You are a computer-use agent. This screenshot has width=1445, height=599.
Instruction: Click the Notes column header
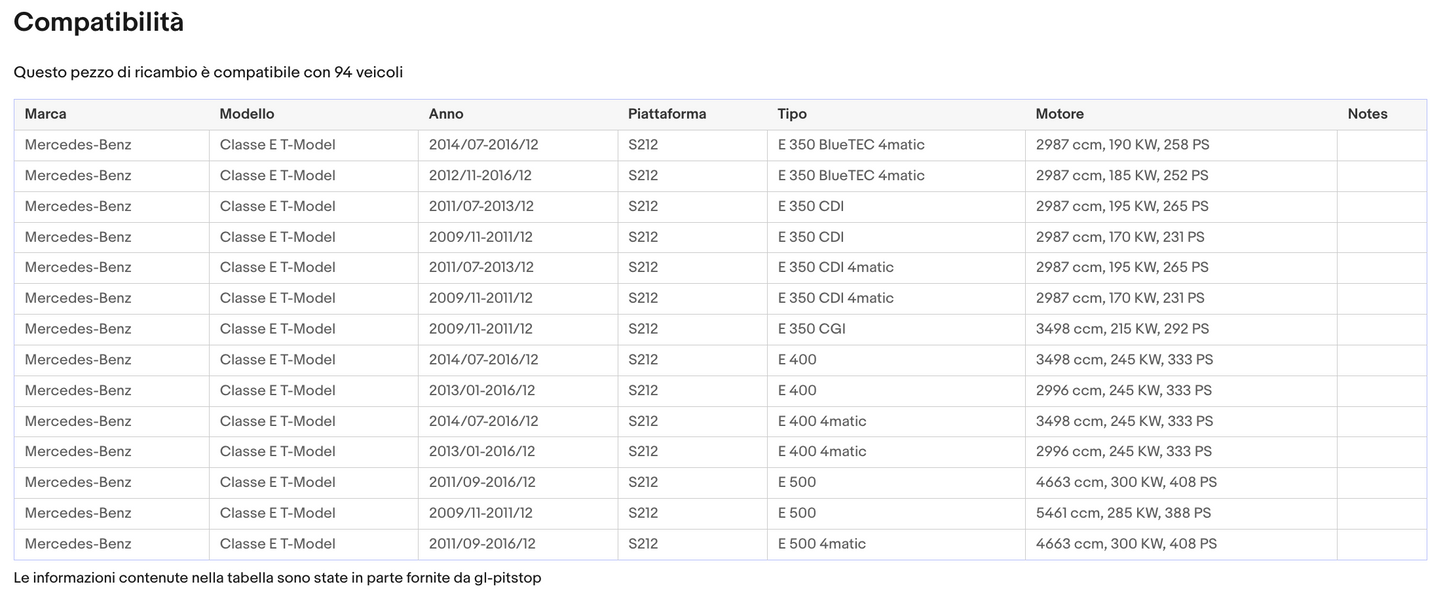point(1367,114)
